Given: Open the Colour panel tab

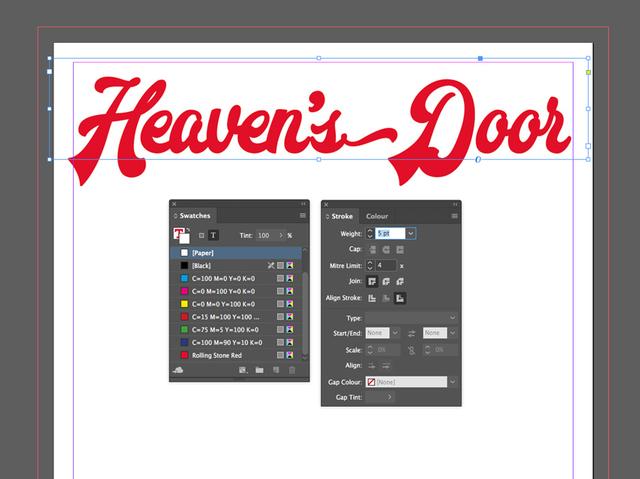Looking at the screenshot, I should coord(377,216).
